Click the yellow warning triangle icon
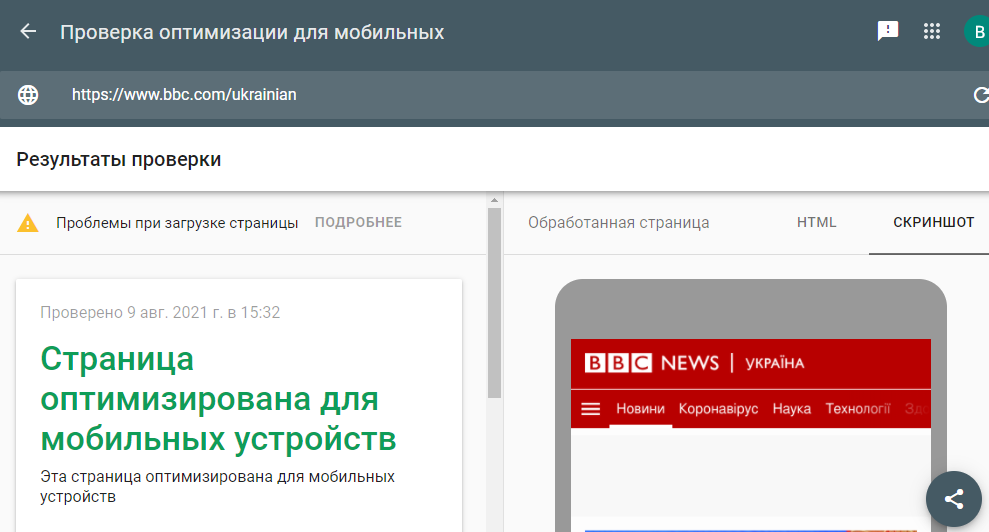 [x=28, y=223]
